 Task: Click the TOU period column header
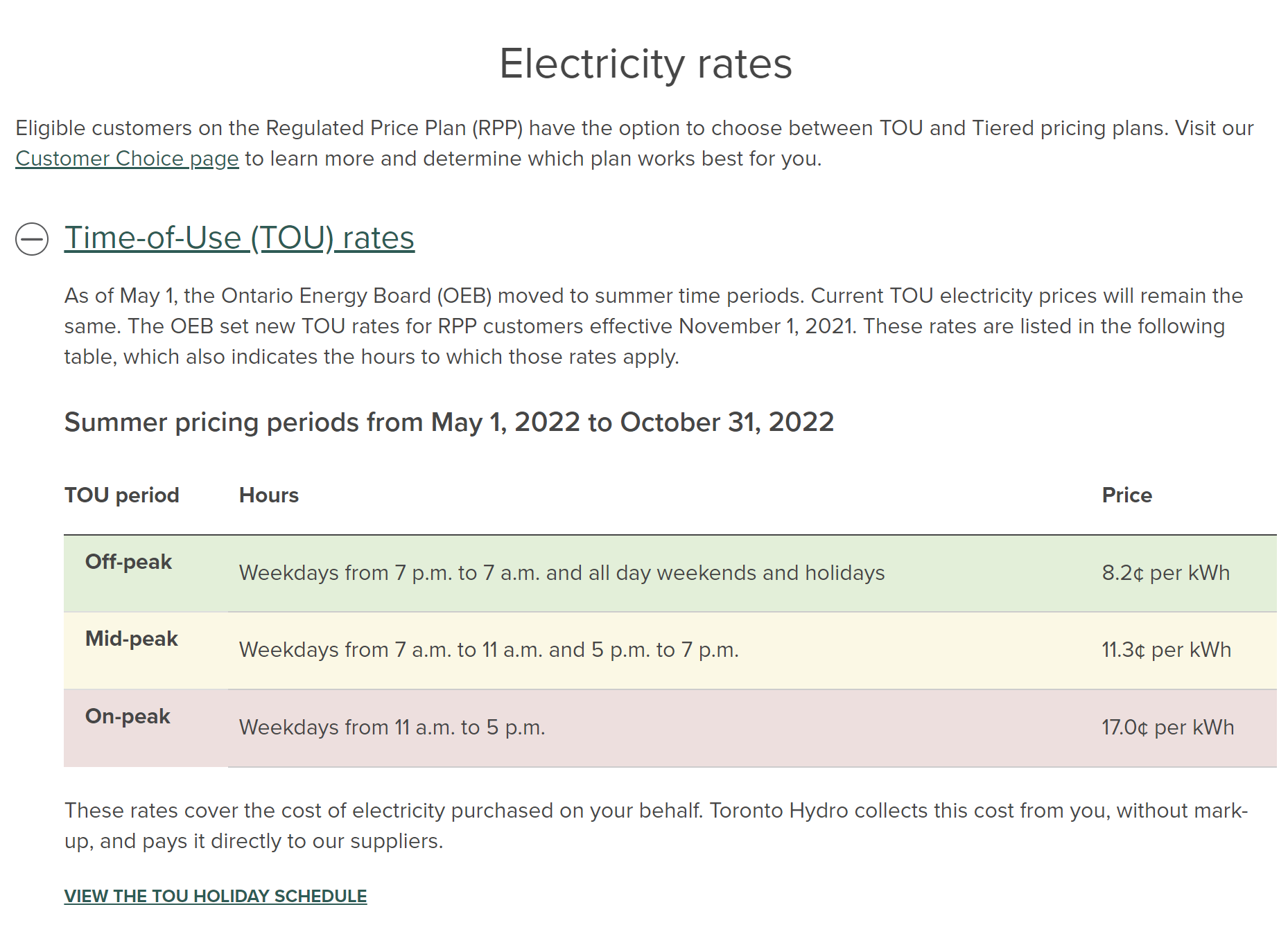point(122,495)
